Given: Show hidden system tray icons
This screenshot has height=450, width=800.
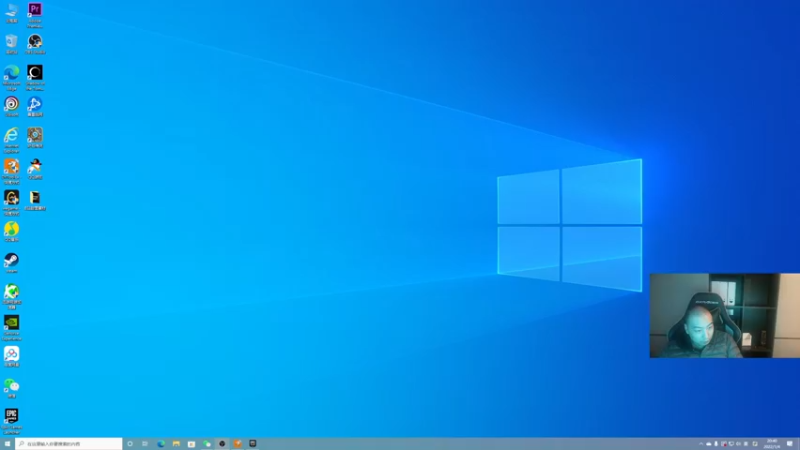Looking at the screenshot, I should point(701,444).
